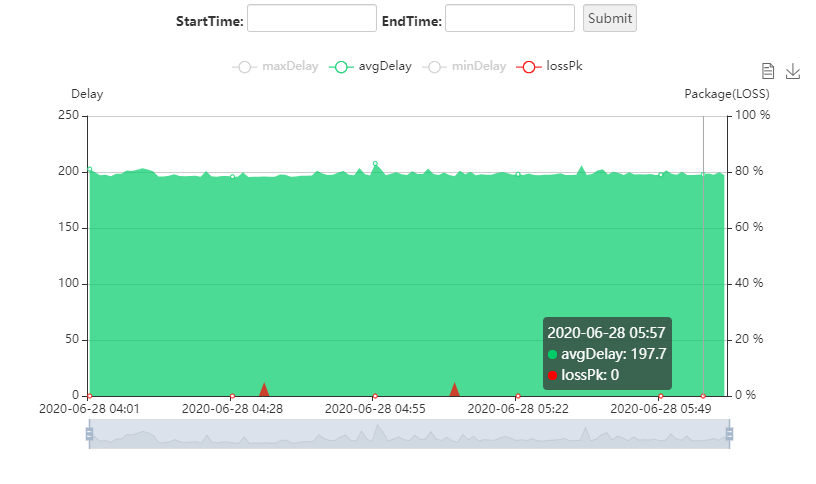Click the 2020-06-28 04:01 axis label
The image size is (816, 484).
90,409
